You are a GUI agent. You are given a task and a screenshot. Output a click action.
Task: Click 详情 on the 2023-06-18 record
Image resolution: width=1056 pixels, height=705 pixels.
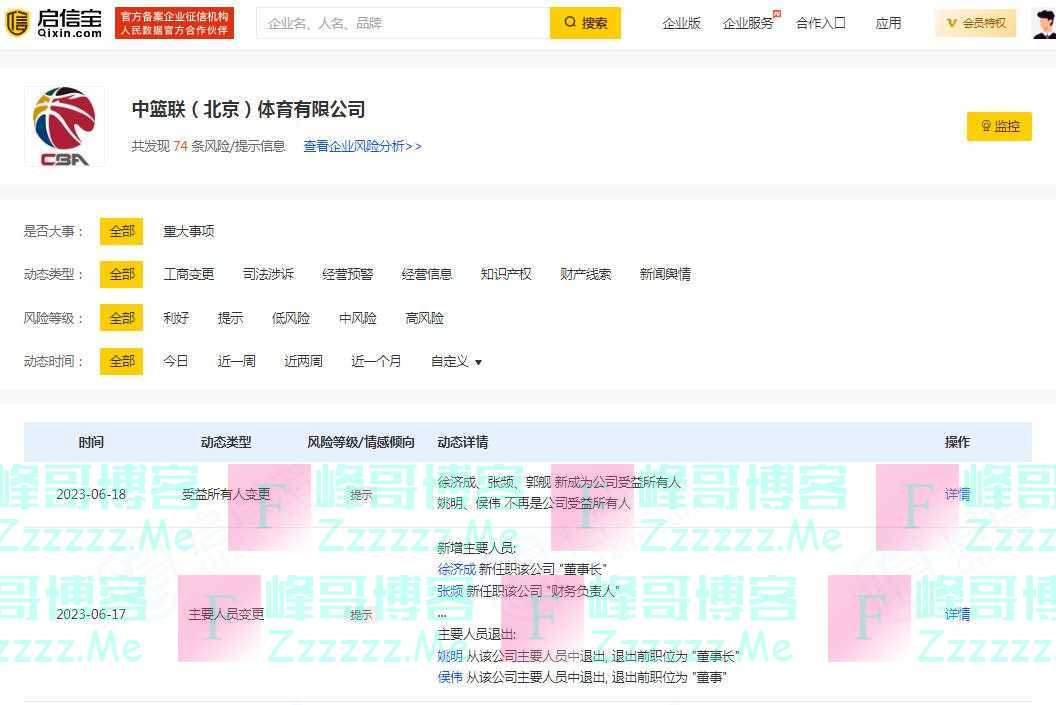[956, 494]
